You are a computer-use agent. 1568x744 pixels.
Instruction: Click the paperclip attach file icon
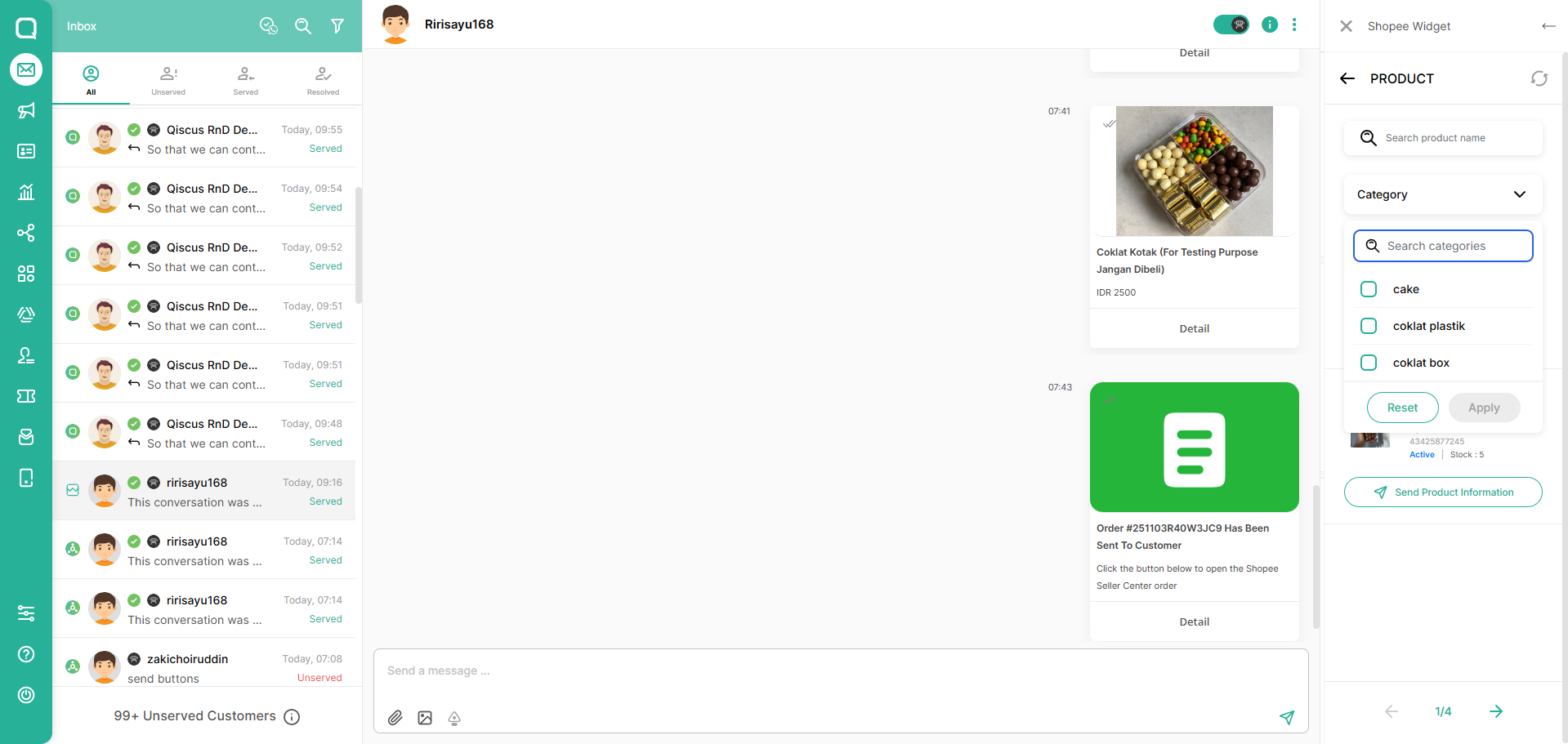tap(395, 718)
